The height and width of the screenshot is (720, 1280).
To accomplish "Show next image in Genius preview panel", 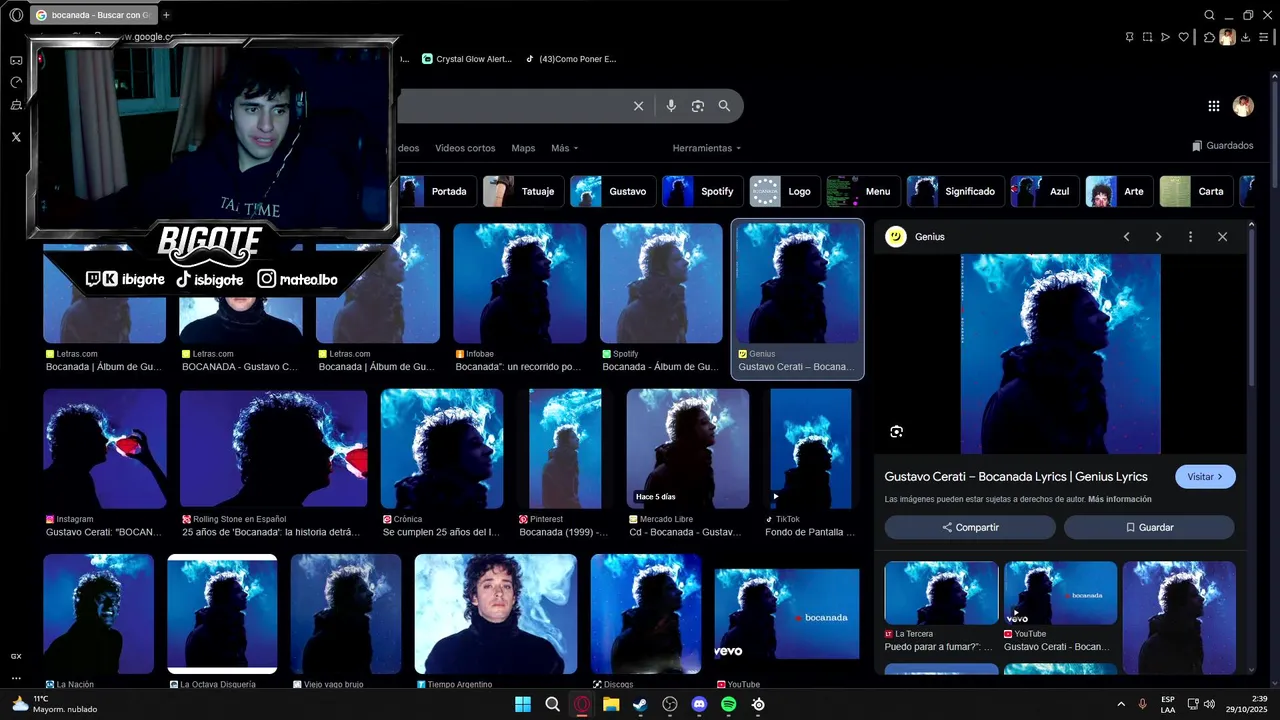I will tap(1158, 237).
